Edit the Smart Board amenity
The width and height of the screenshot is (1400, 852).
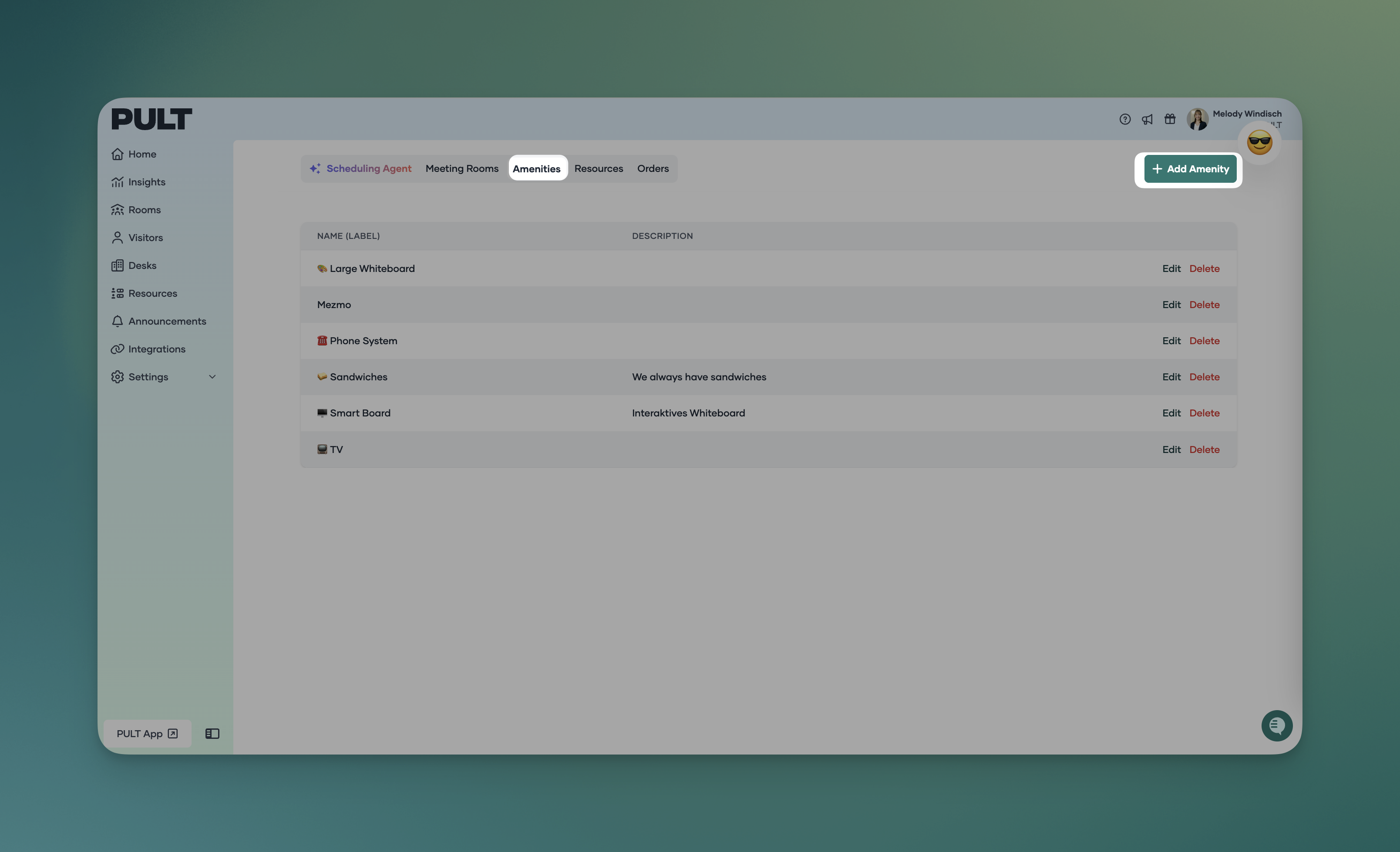click(1171, 413)
